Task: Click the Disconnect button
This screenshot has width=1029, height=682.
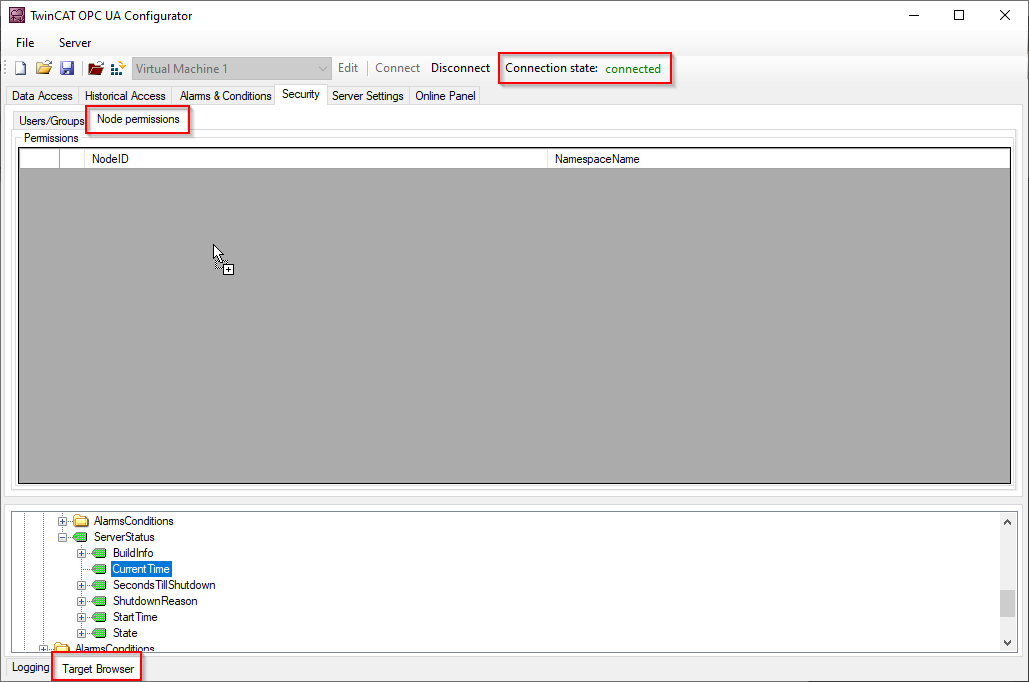Action: tap(460, 68)
